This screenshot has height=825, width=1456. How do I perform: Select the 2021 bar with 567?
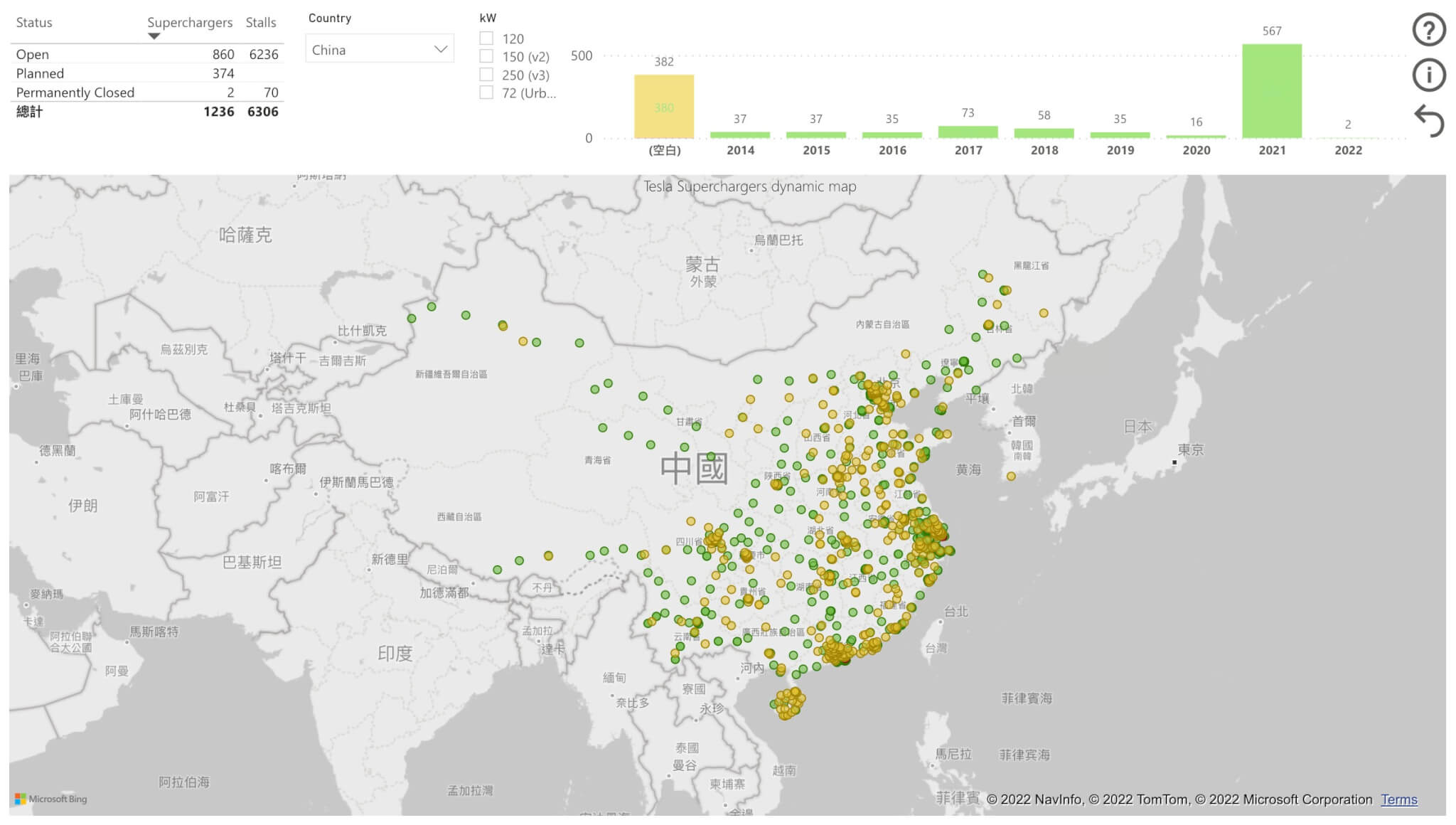[1272, 91]
